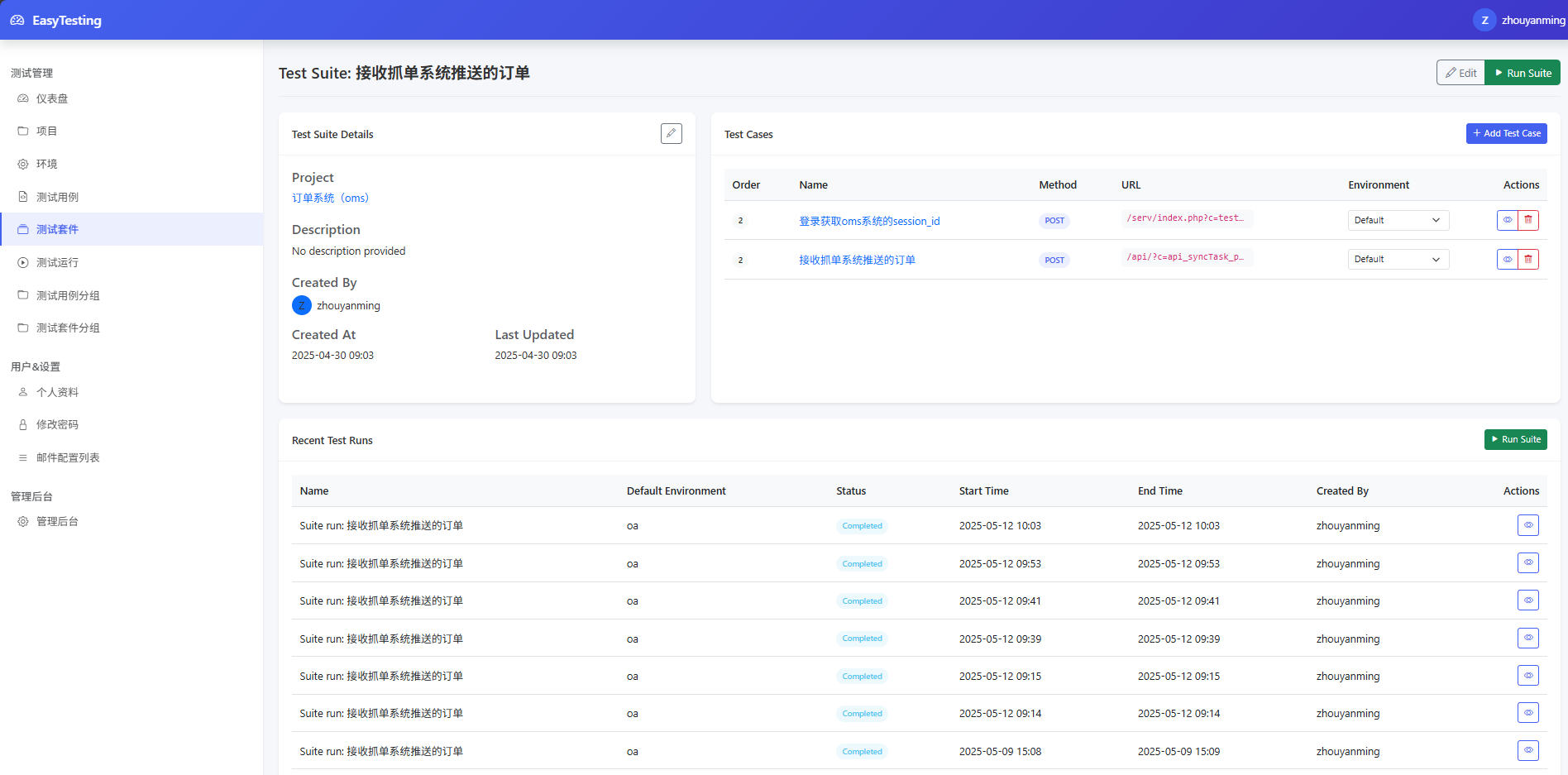Click the Default Environment column header
Screen dimensions: 1568x775
click(676, 491)
